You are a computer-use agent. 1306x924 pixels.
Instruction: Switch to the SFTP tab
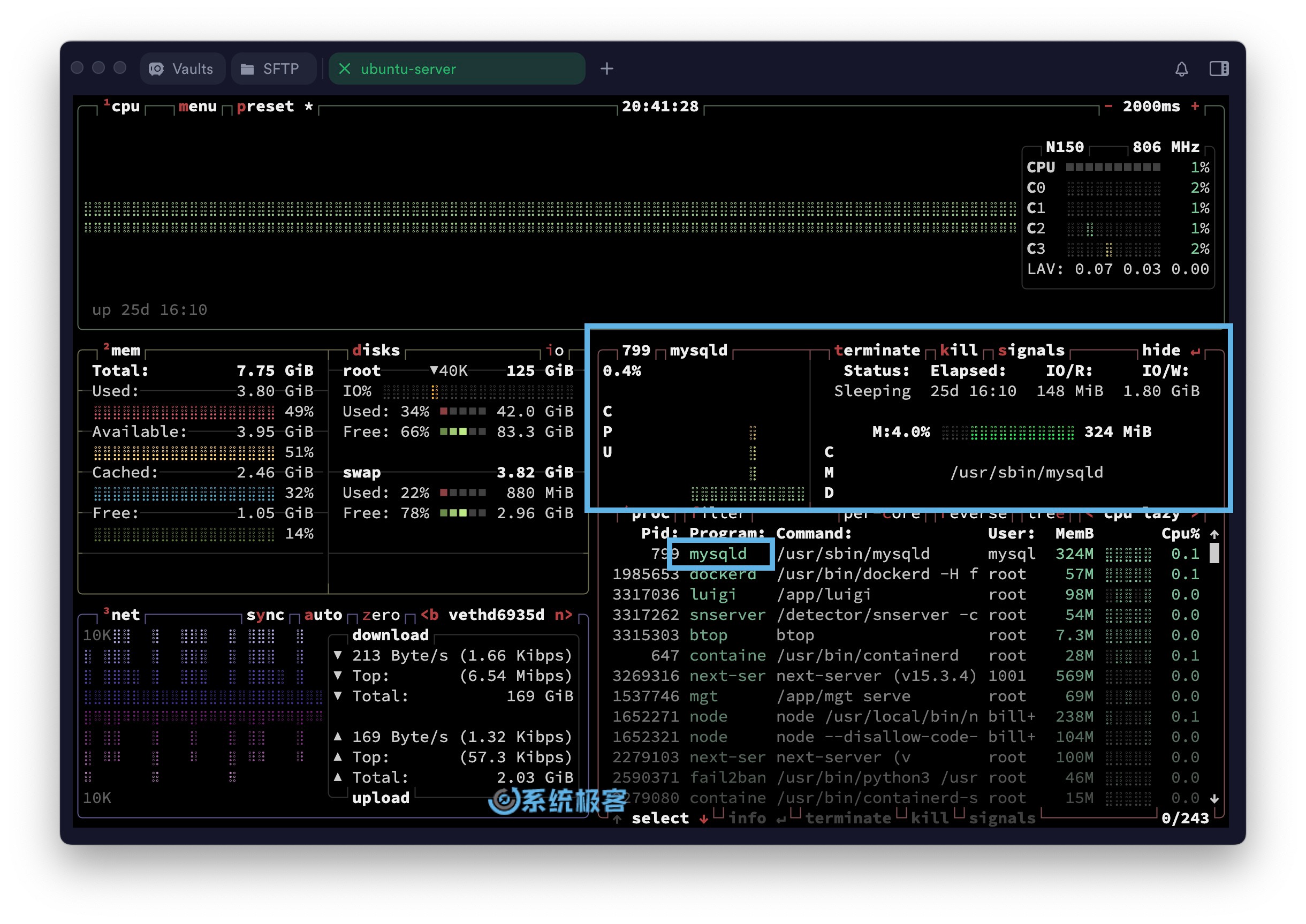274,69
